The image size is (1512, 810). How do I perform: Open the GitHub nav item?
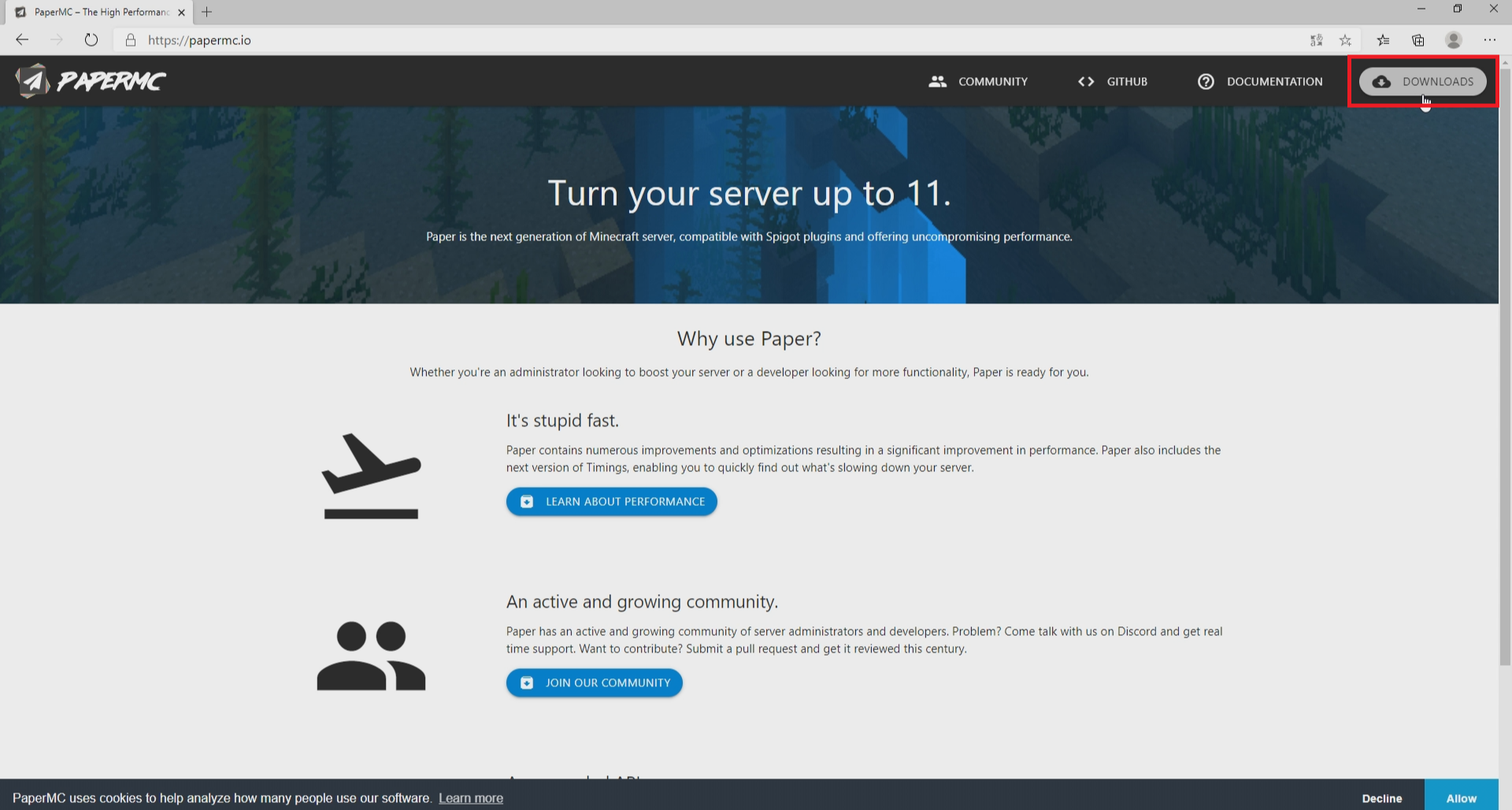pyautogui.click(x=1113, y=81)
